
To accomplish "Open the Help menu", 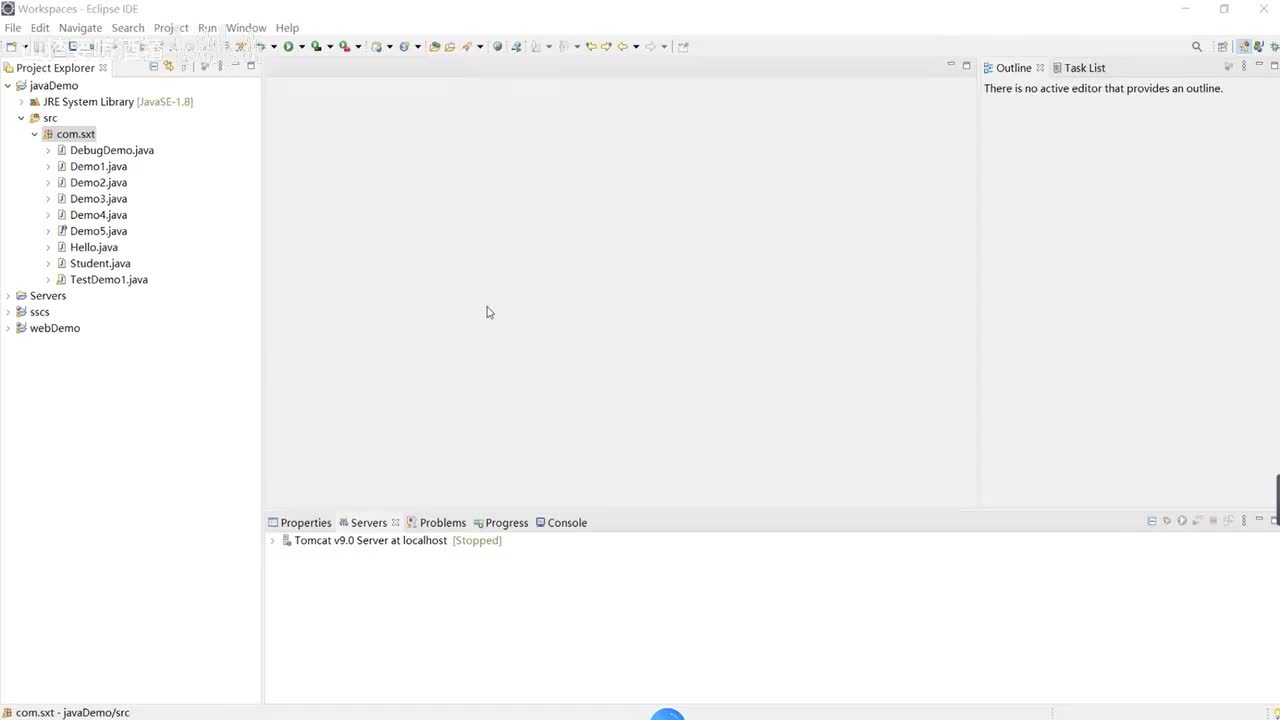I will coord(287,28).
